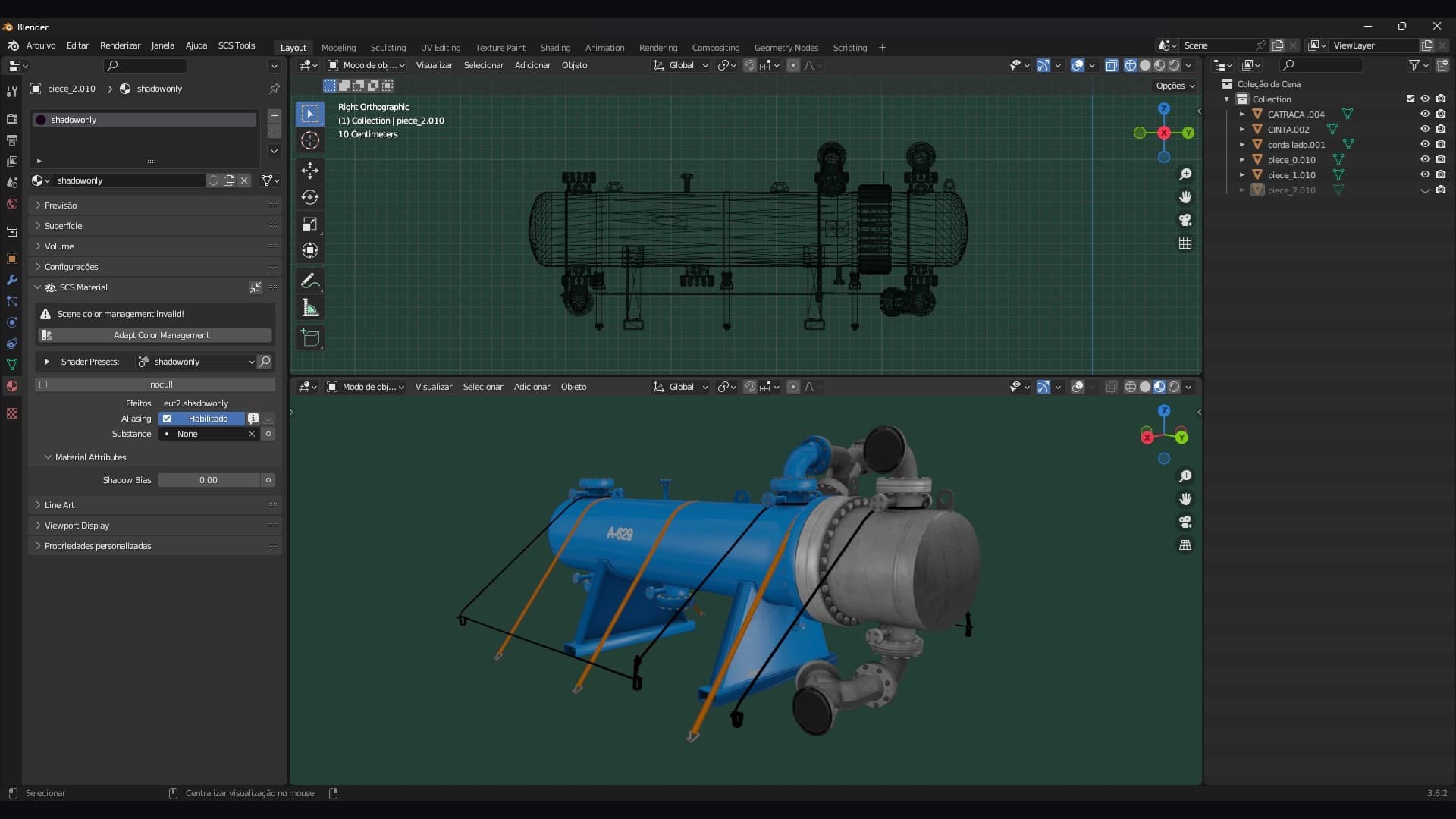Select the Annotate tool
The image size is (1456, 819).
pyautogui.click(x=310, y=281)
